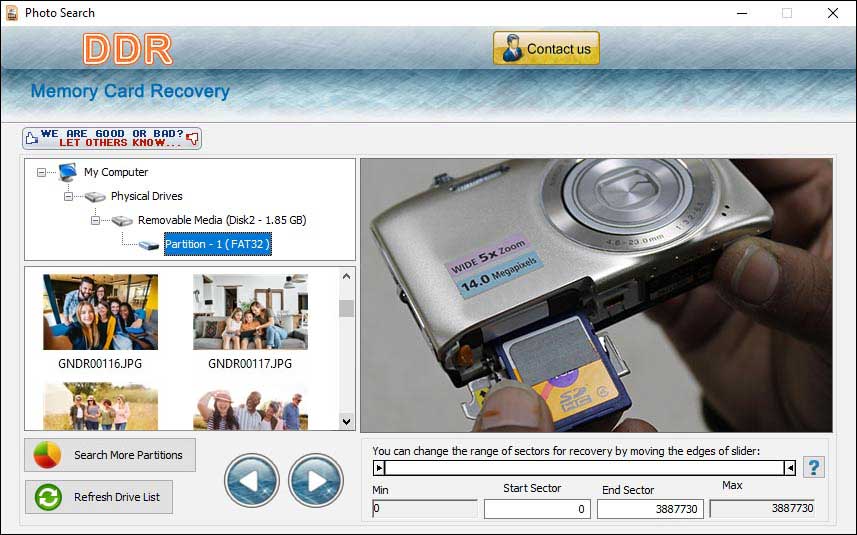The width and height of the screenshot is (857, 535).
Task: Click the Removable Media drive icon
Action: (x=122, y=221)
